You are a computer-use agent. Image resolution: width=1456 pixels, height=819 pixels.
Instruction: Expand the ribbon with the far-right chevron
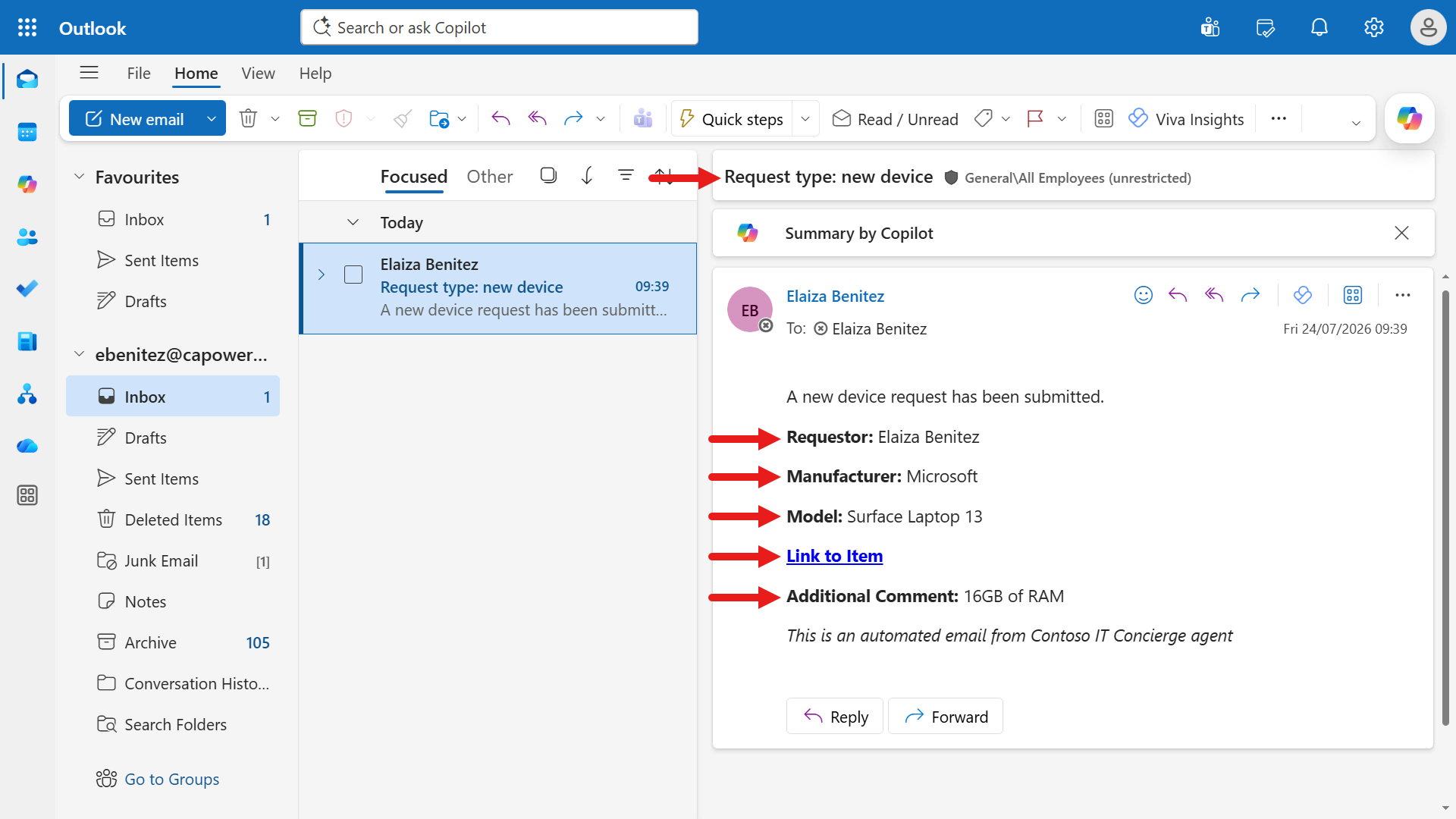(x=1356, y=123)
